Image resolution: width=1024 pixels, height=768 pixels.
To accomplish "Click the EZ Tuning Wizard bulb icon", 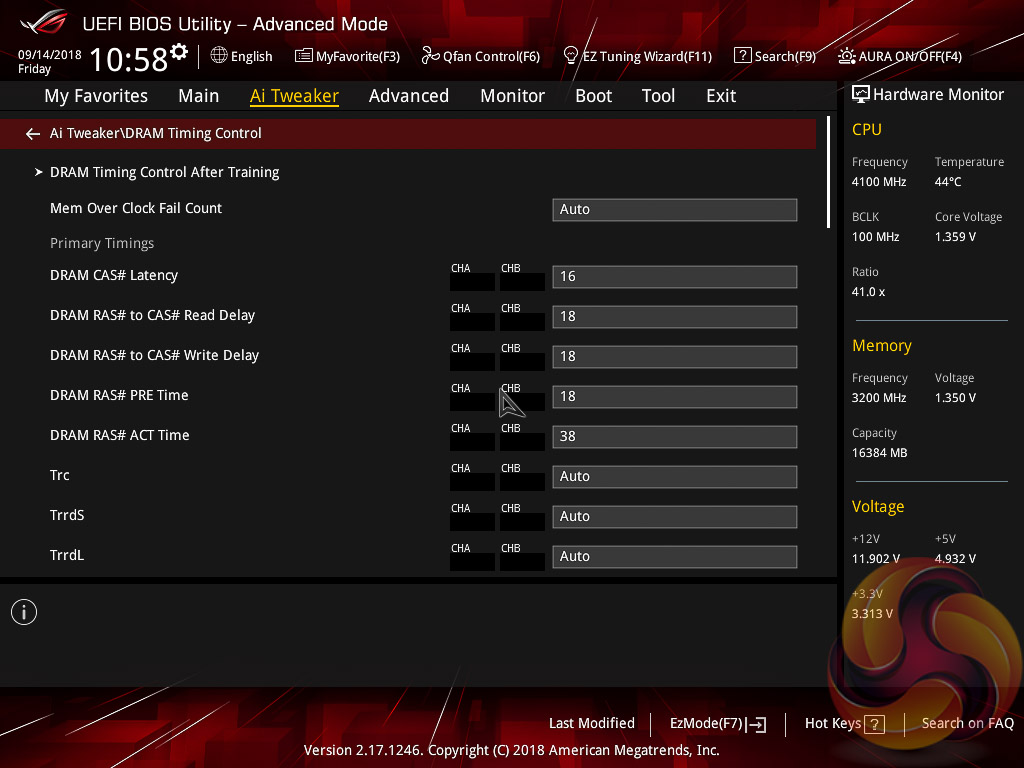I will 571,56.
